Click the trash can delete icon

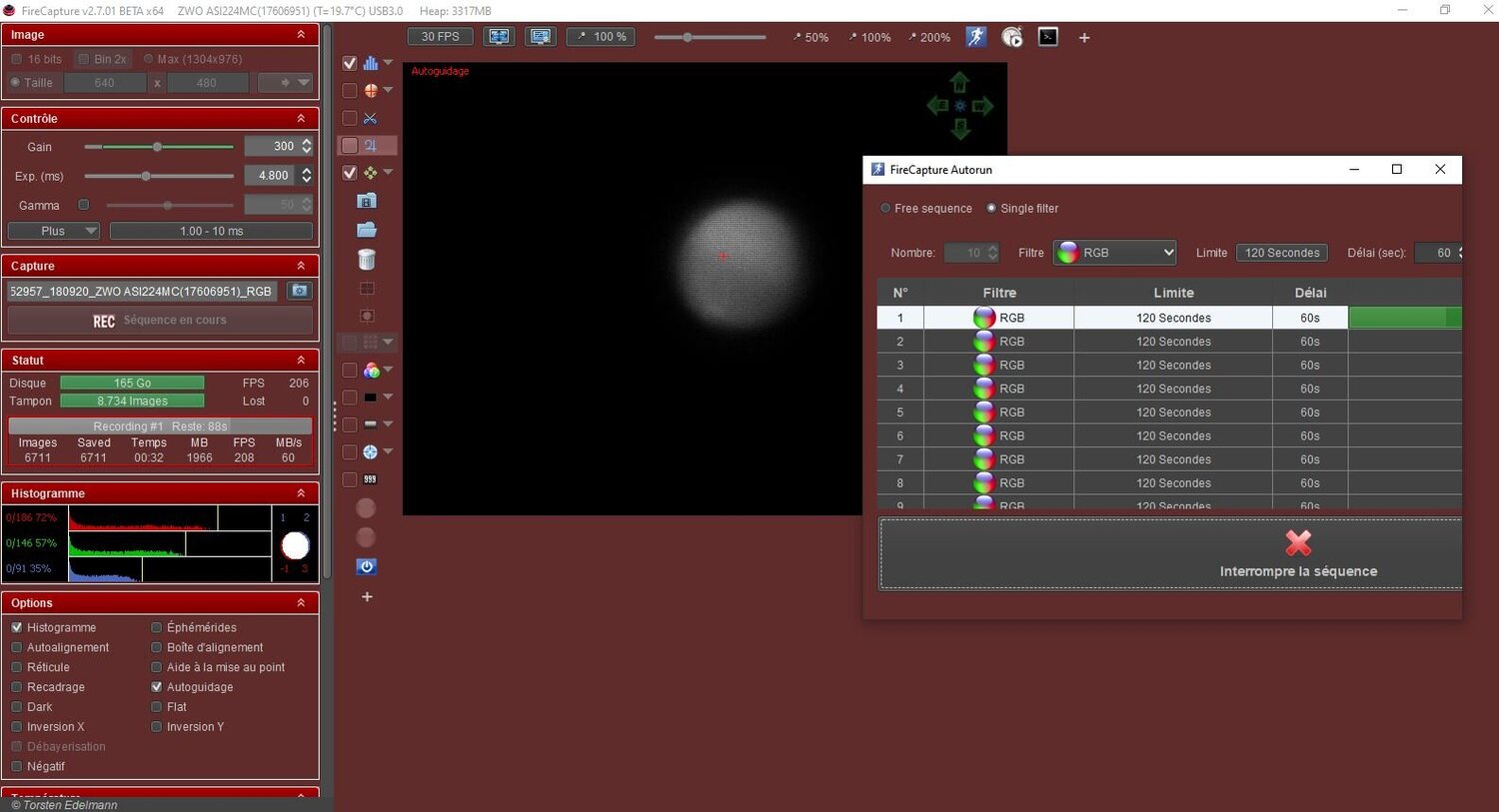click(x=367, y=260)
